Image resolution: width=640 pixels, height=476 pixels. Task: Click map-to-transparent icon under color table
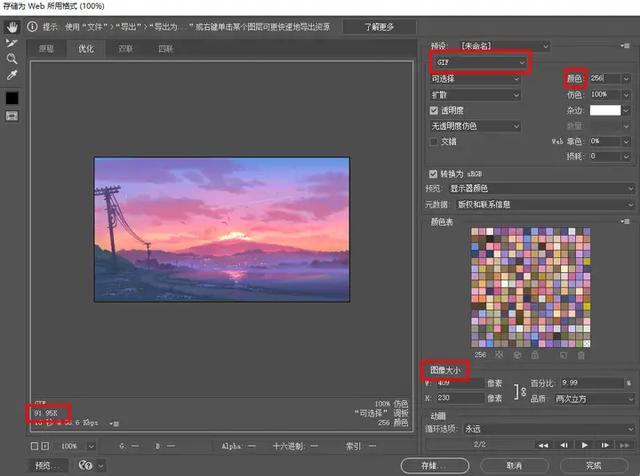coord(499,355)
